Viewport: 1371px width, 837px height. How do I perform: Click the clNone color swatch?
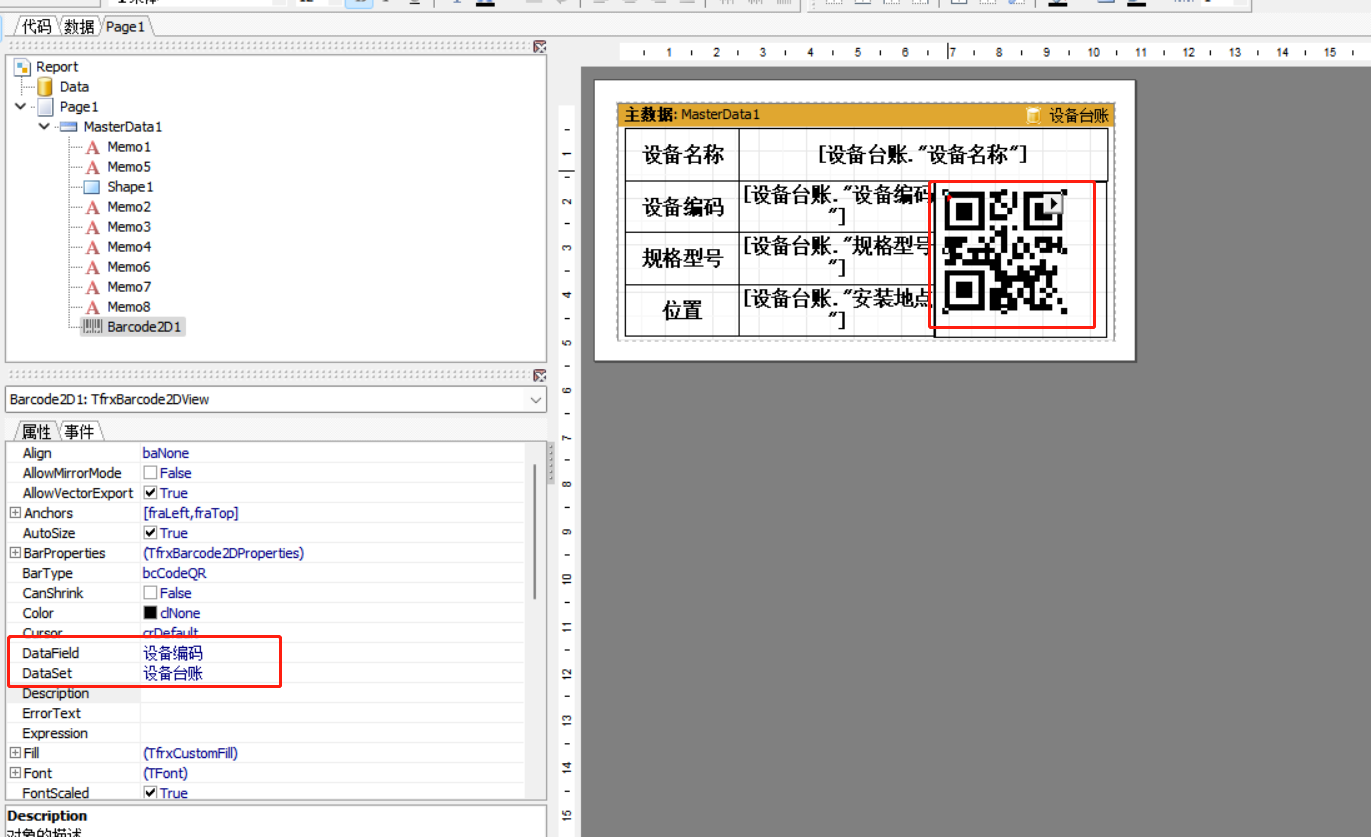(150, 613)
